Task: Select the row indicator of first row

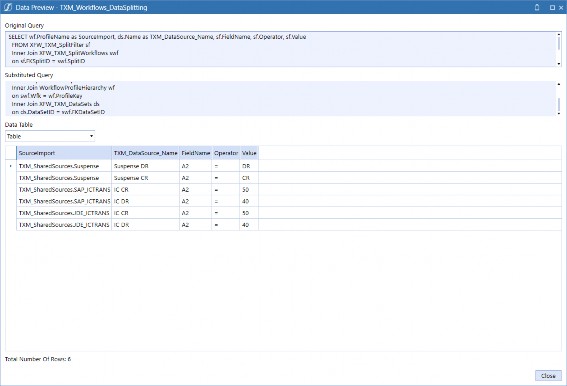Action: [11, 166]
